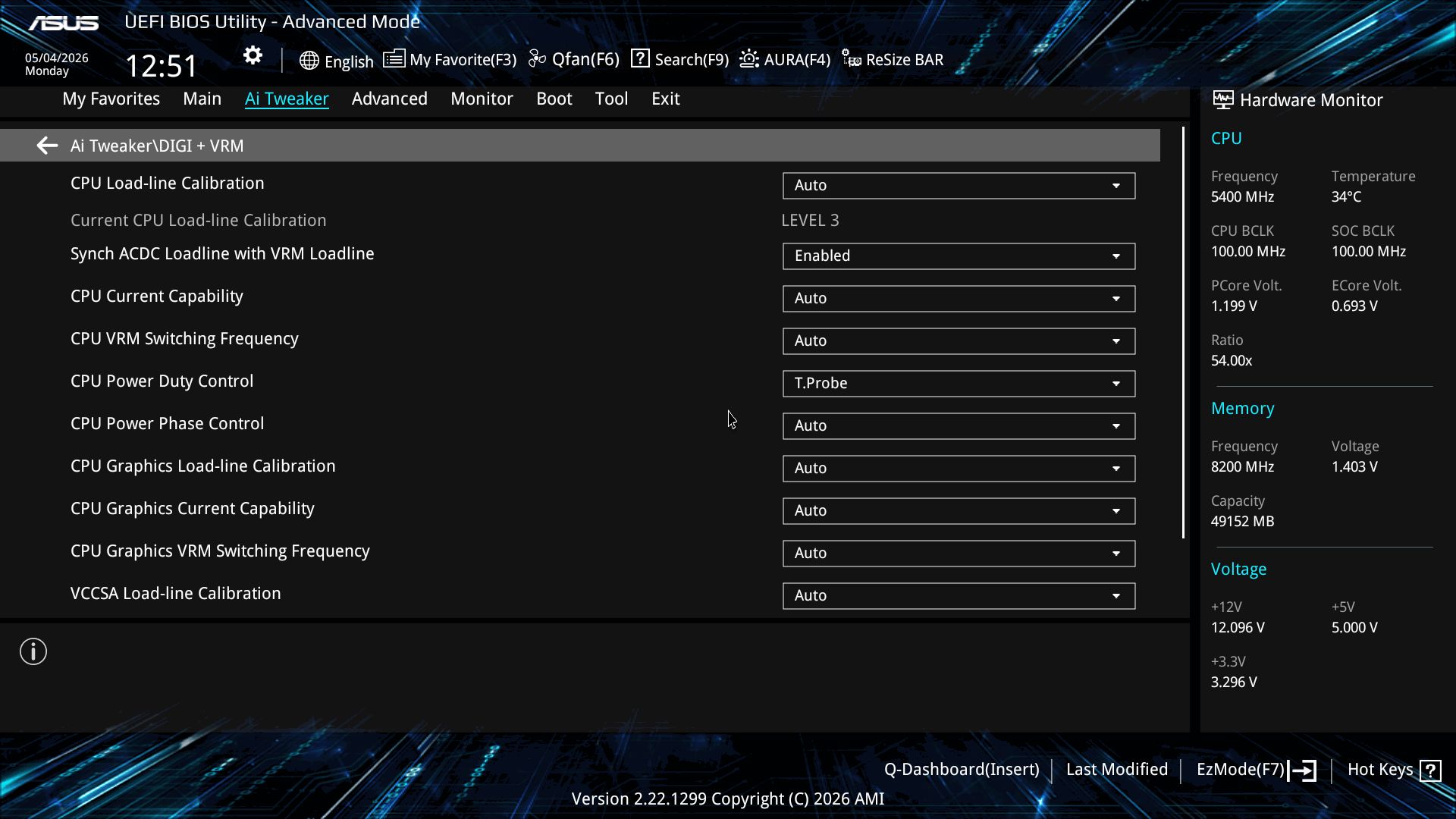Click CPU frequency 5400 MHz value

[x=1242, y=197]
